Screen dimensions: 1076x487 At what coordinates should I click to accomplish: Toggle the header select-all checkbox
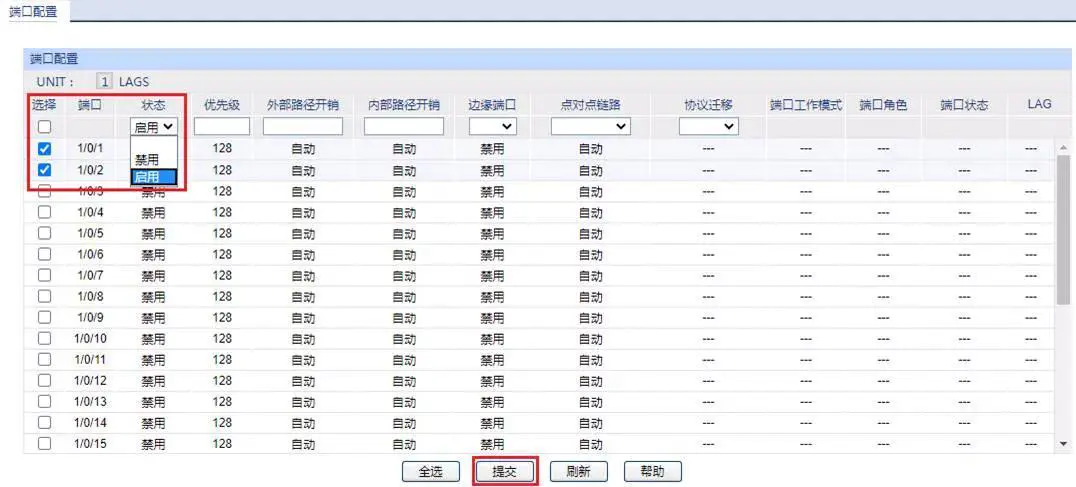pyautogui.click(x=44, y=127)
